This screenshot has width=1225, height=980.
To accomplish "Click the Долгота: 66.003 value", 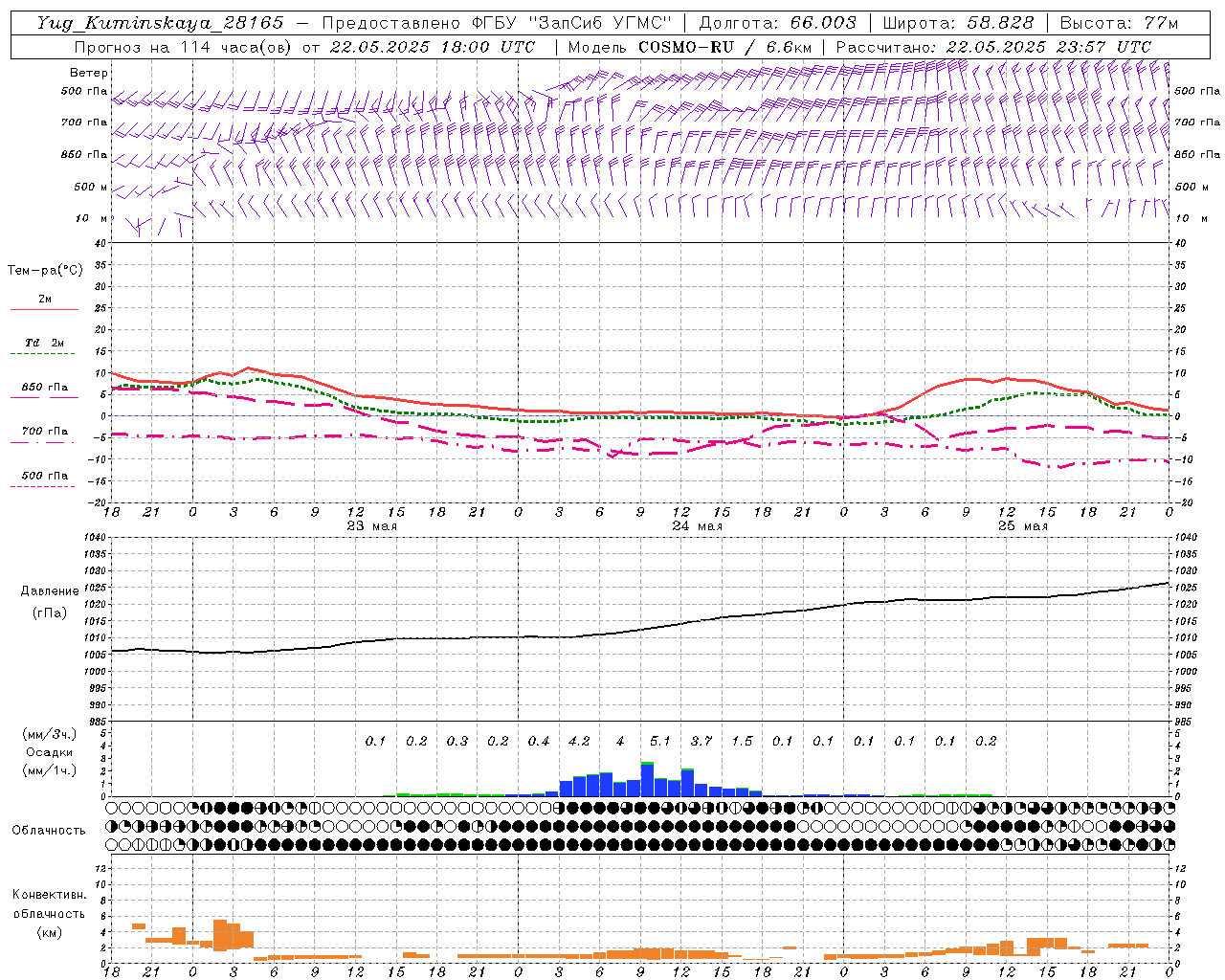I will (x=777, y=23).
